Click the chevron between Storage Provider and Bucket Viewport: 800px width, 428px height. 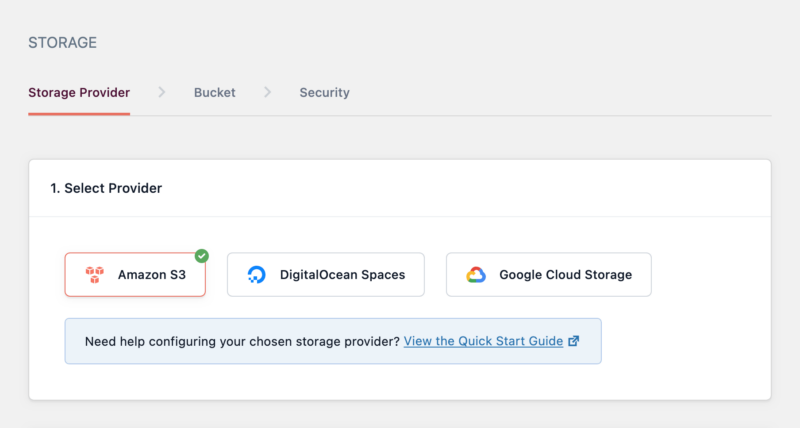point(162,92)
